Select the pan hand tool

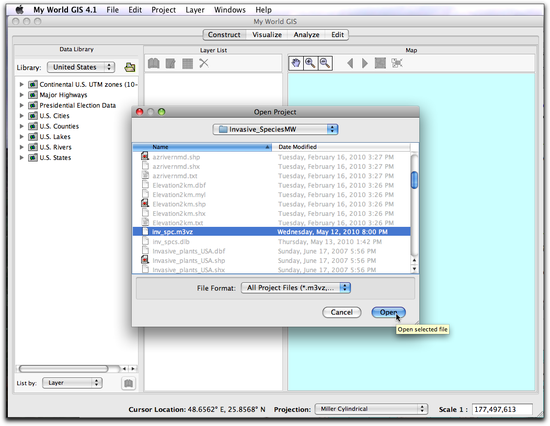(296, 63)
